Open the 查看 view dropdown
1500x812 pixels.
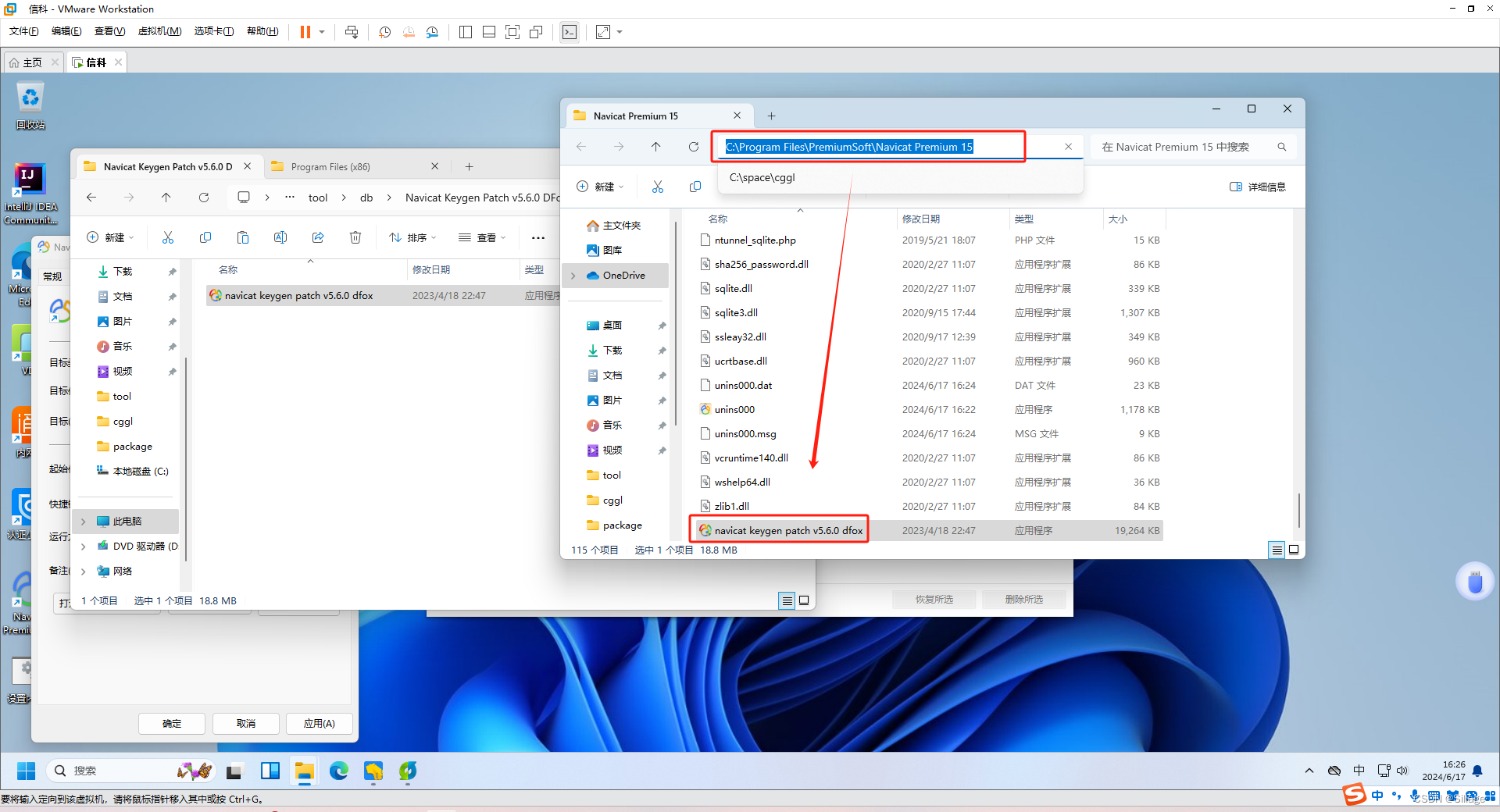[x=482, y=237]
